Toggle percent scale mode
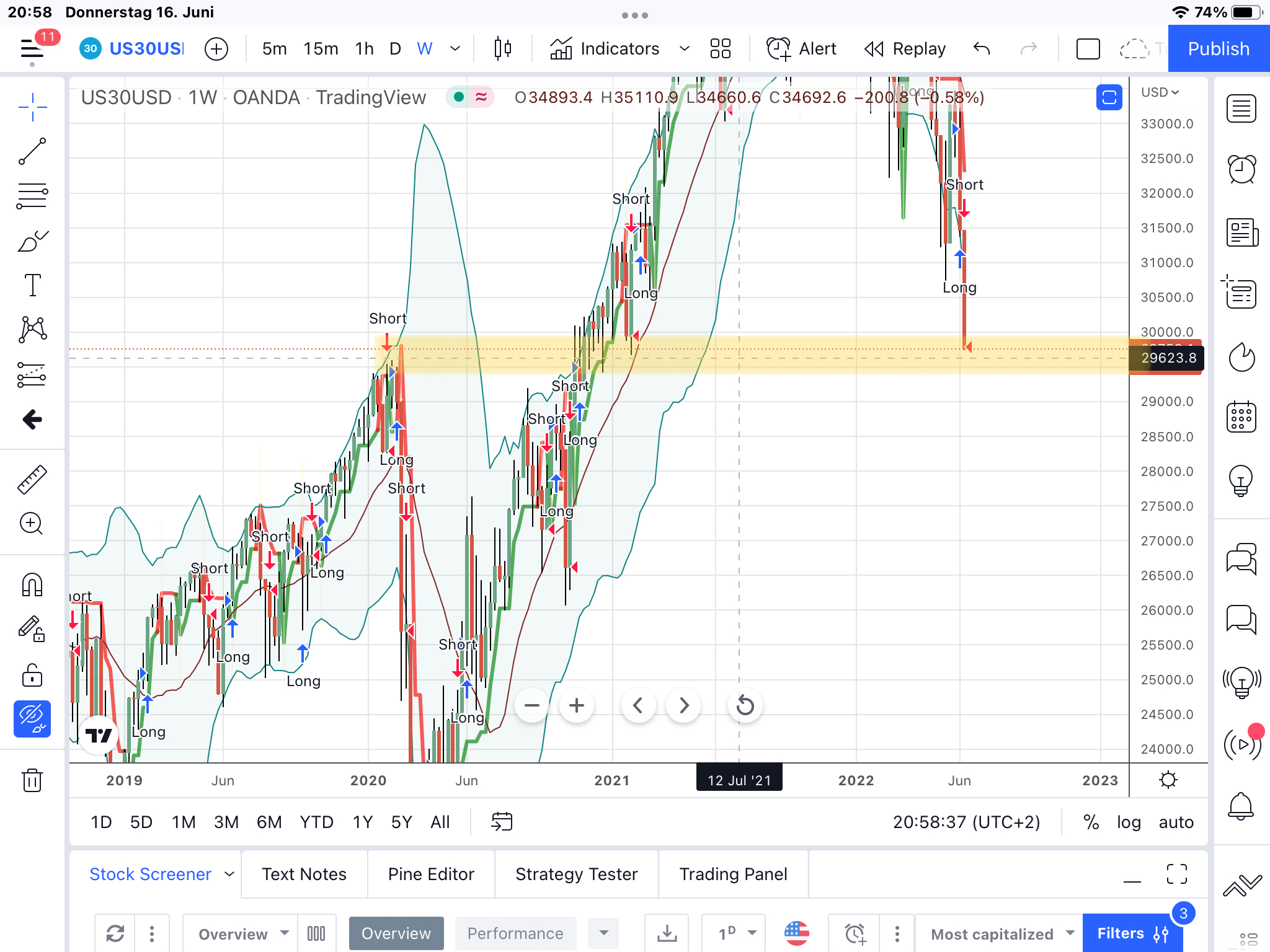Image resolution: width=1270 pixels, height=952 pixels. pos(1091,822)
